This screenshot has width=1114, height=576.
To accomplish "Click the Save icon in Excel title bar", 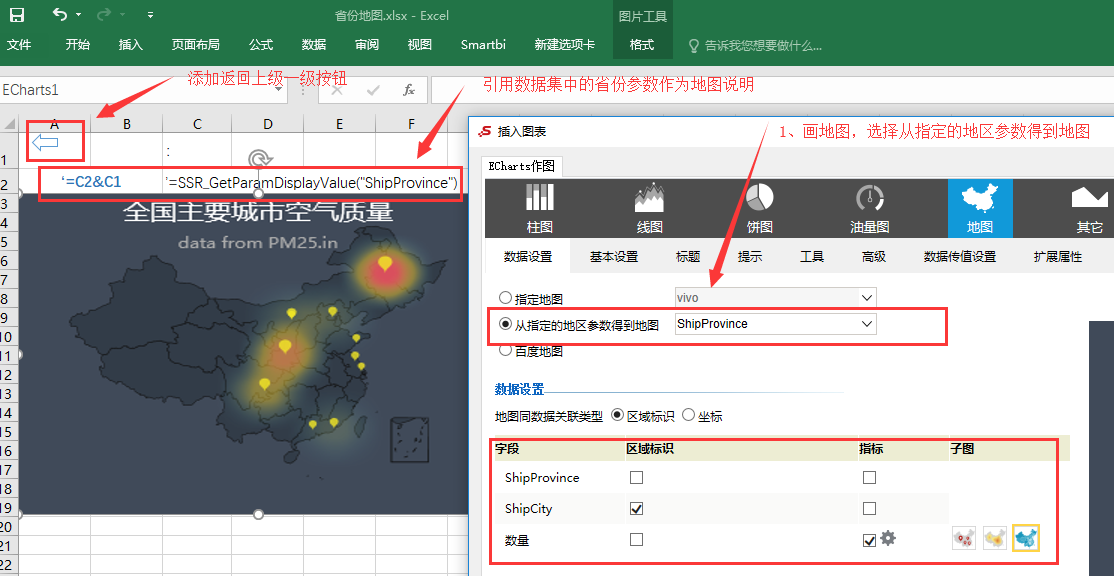I will (16, 15).
